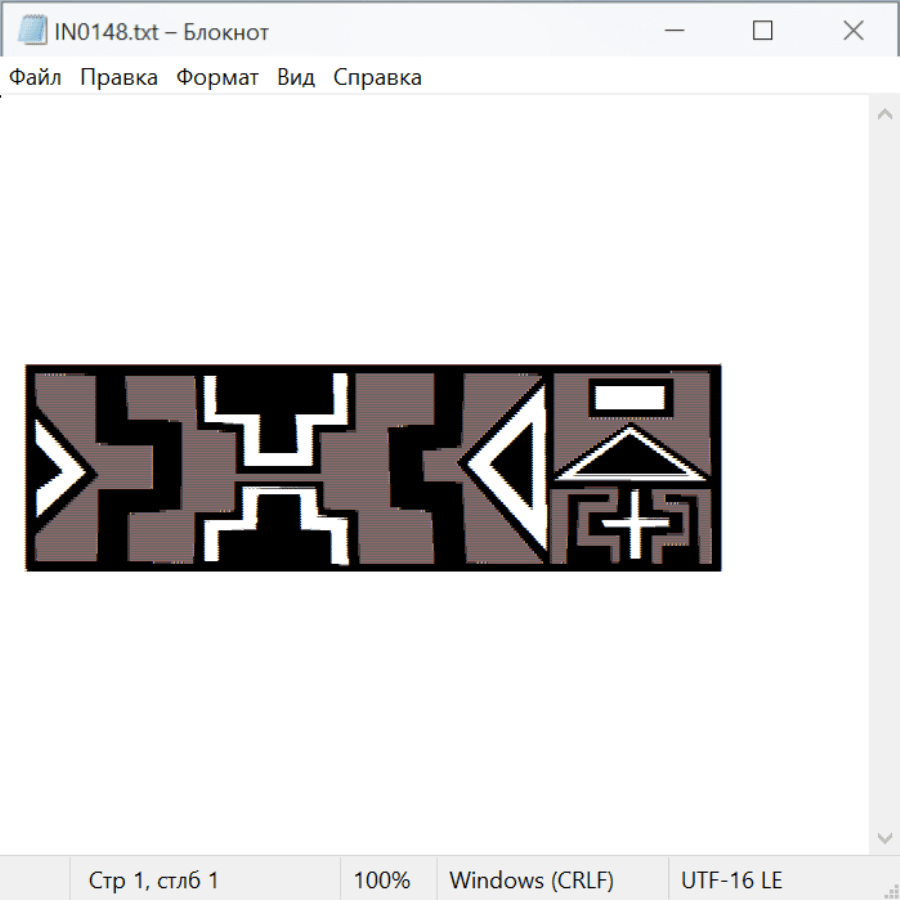Viewport: 900px width, 900px height.
Task: Open the Справка menu
Action: click(377, 78)
